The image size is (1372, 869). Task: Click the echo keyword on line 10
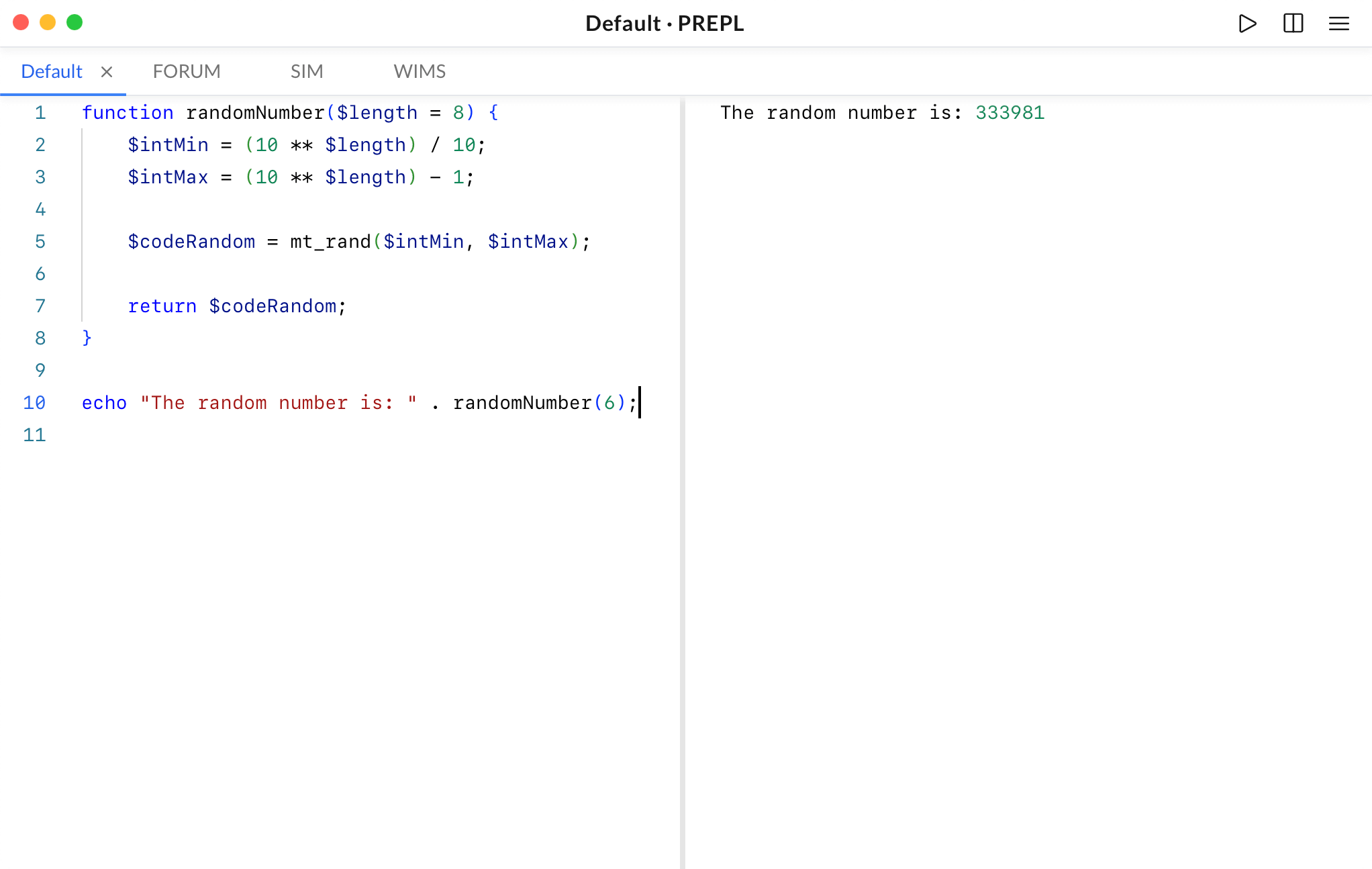click(104, 403)
